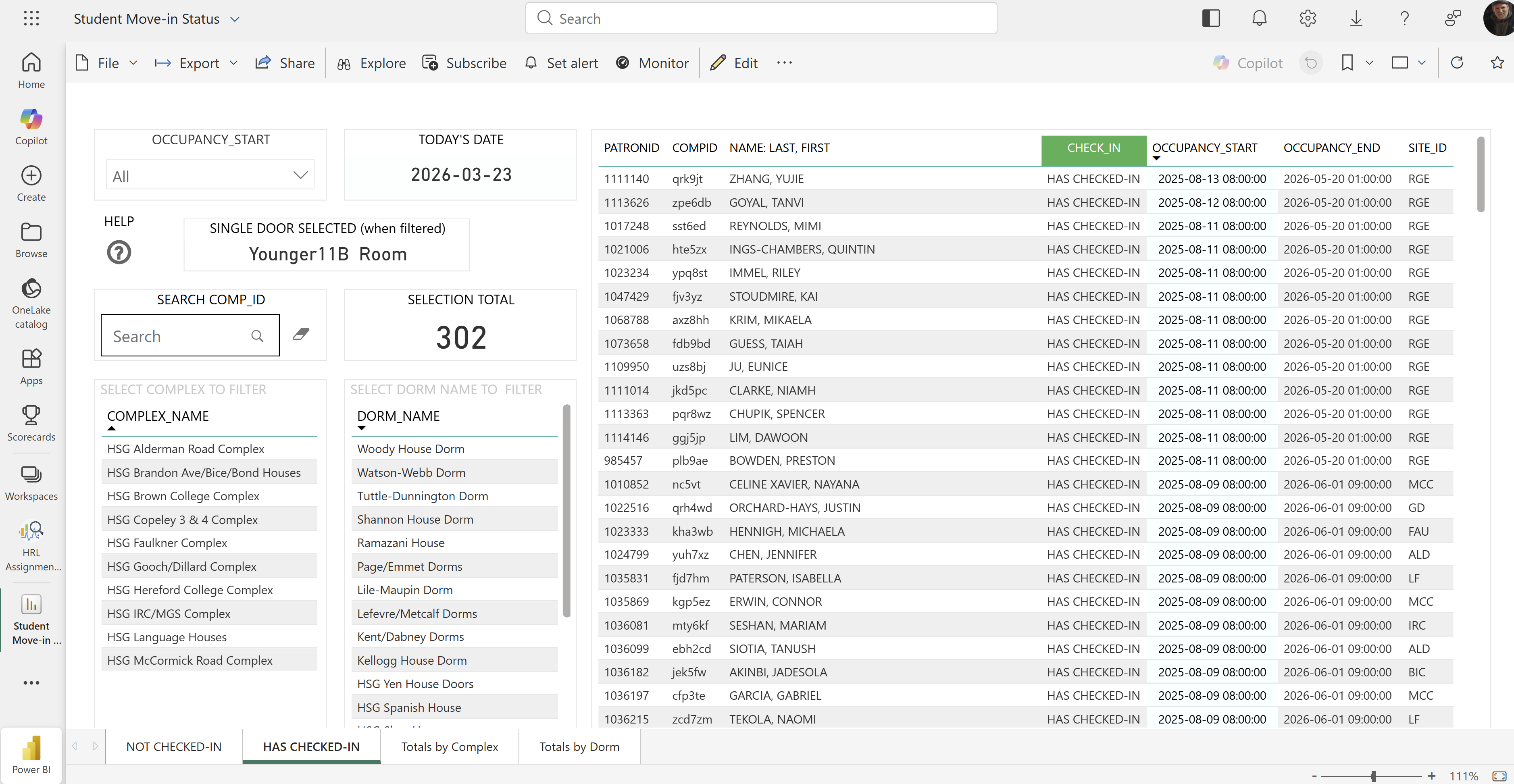This screenshot has height=784, width=1514.
Task: Refresh the report visuals
Action: click(x=1457, y=63)
